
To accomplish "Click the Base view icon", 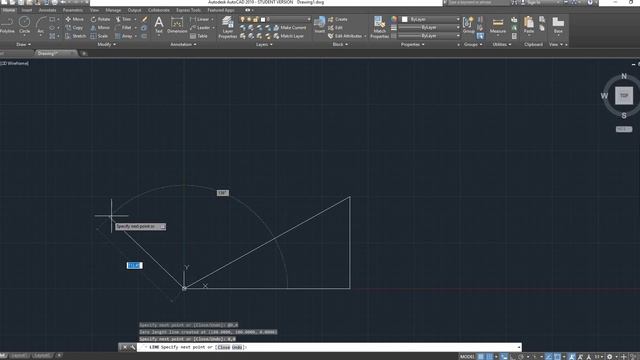I will [558, 24].
